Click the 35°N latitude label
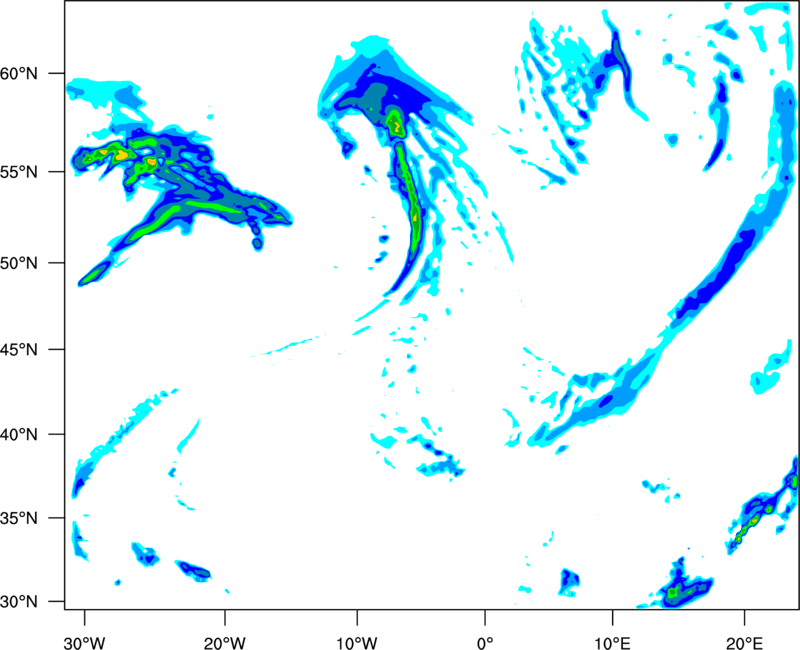Image resolution: width=800 pixels, height=650 pixels. tap(19, 518)
